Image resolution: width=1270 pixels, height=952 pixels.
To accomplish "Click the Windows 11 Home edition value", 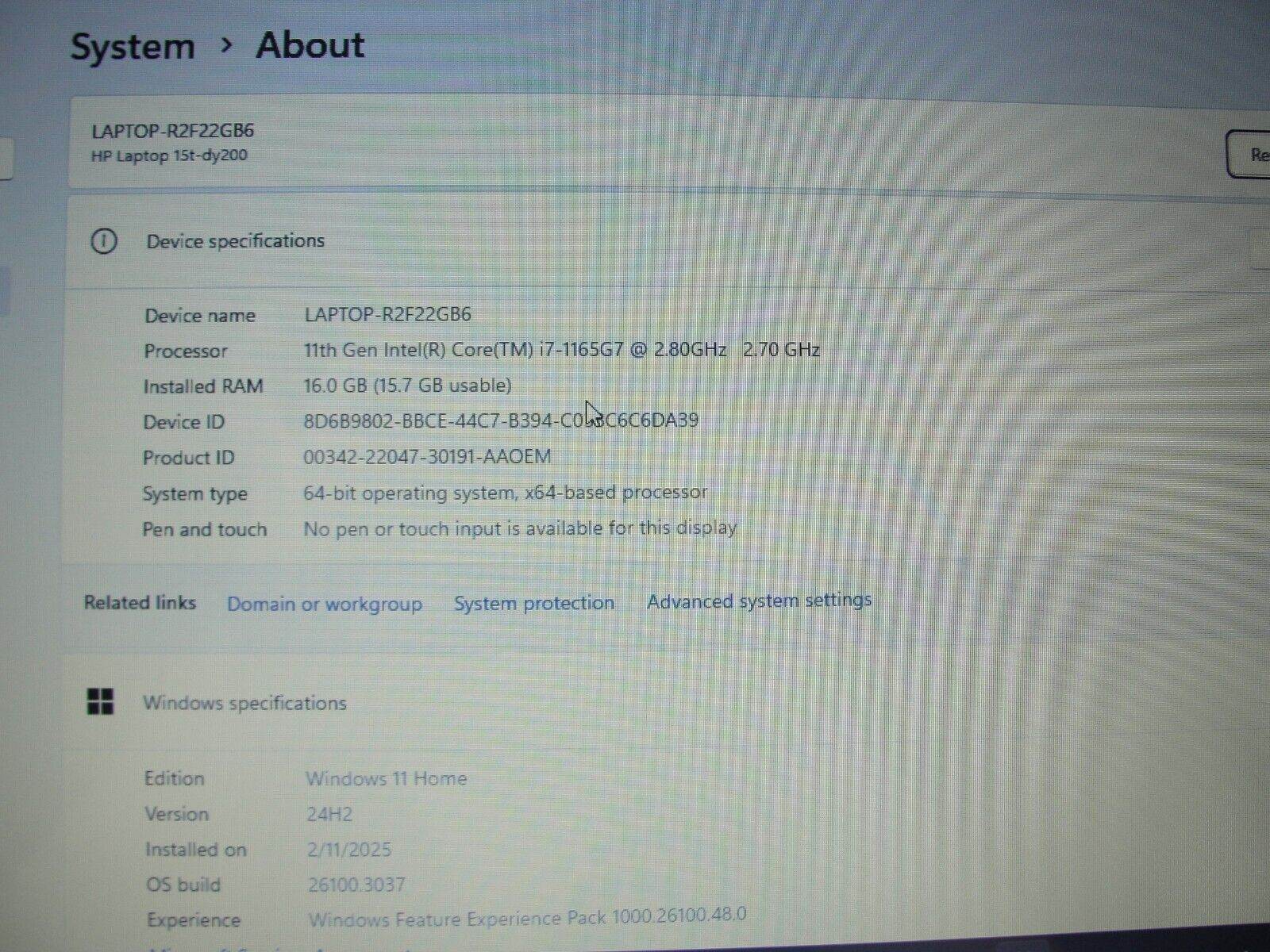I will point(386,778).
